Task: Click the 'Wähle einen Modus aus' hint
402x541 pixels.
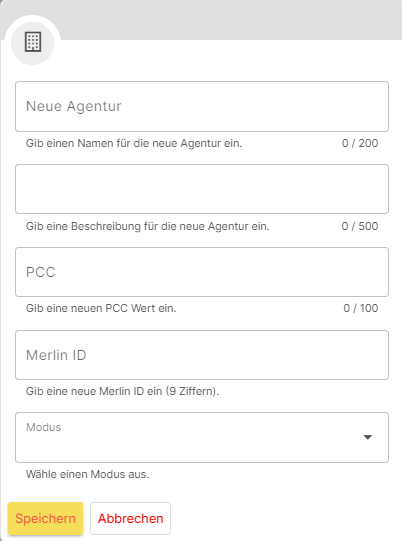Action: click(x=87, y=474)
